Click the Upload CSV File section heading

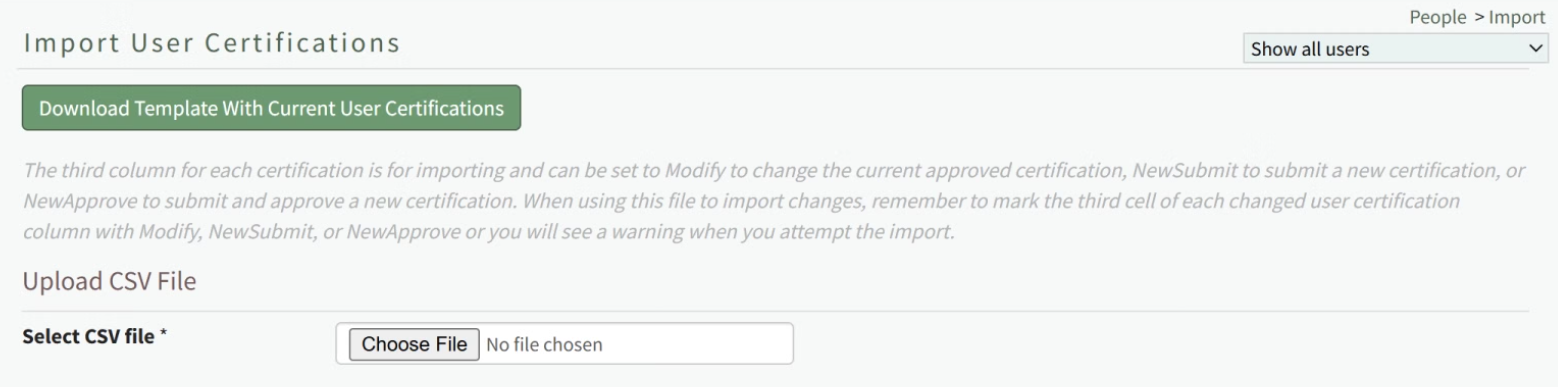109,282
